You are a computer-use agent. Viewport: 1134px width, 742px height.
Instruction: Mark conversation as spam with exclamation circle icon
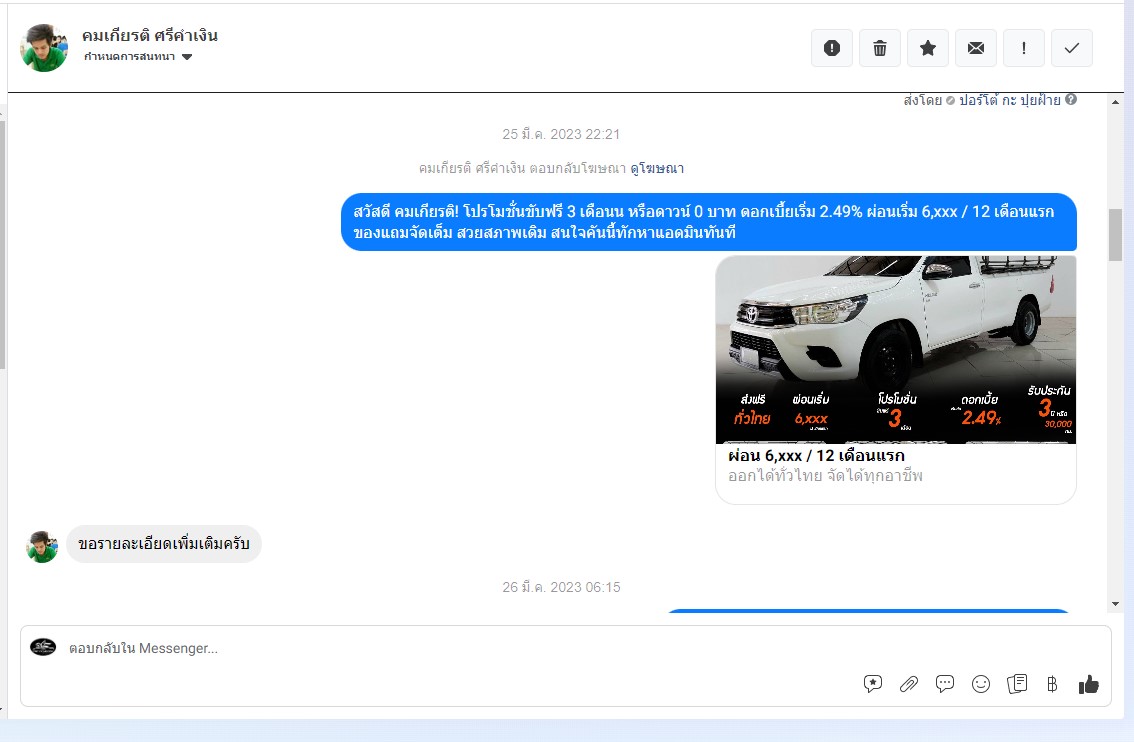click(832, 48)
